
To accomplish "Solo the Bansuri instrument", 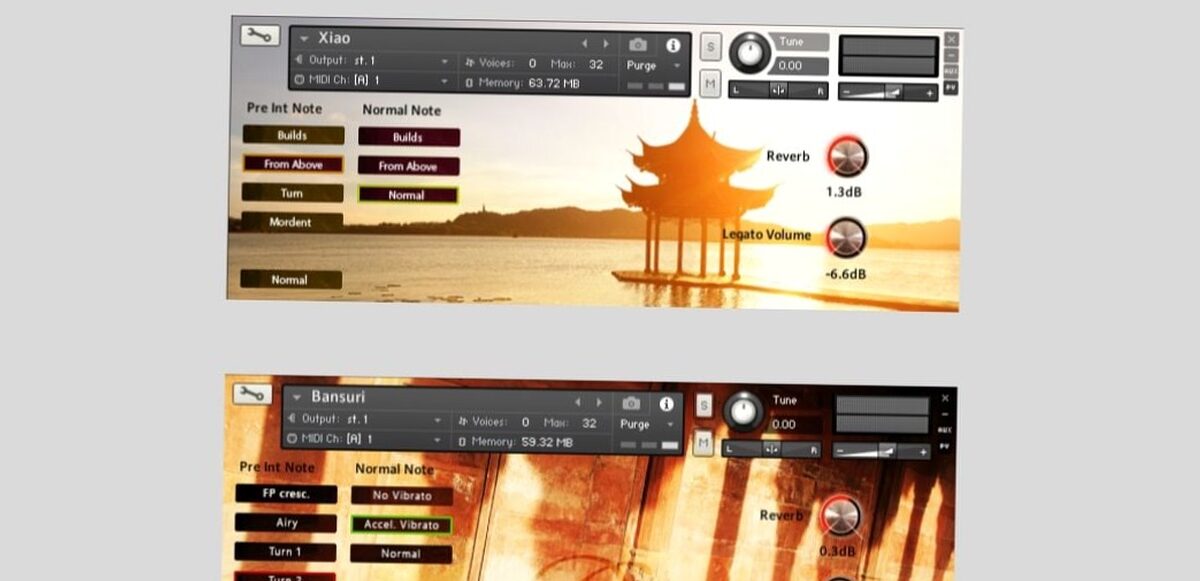I will tap(703, 404).
